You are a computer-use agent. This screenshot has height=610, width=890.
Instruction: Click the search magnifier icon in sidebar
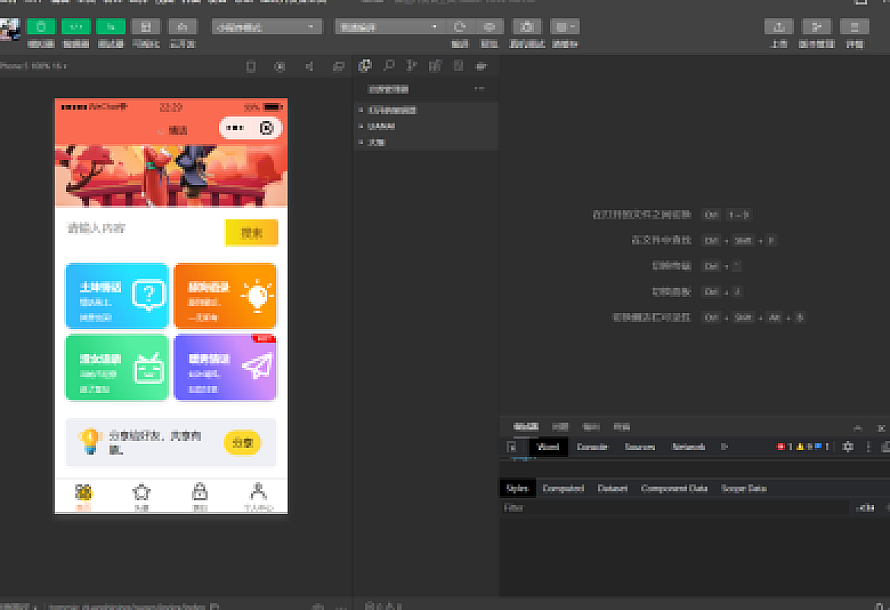(388, 66)
